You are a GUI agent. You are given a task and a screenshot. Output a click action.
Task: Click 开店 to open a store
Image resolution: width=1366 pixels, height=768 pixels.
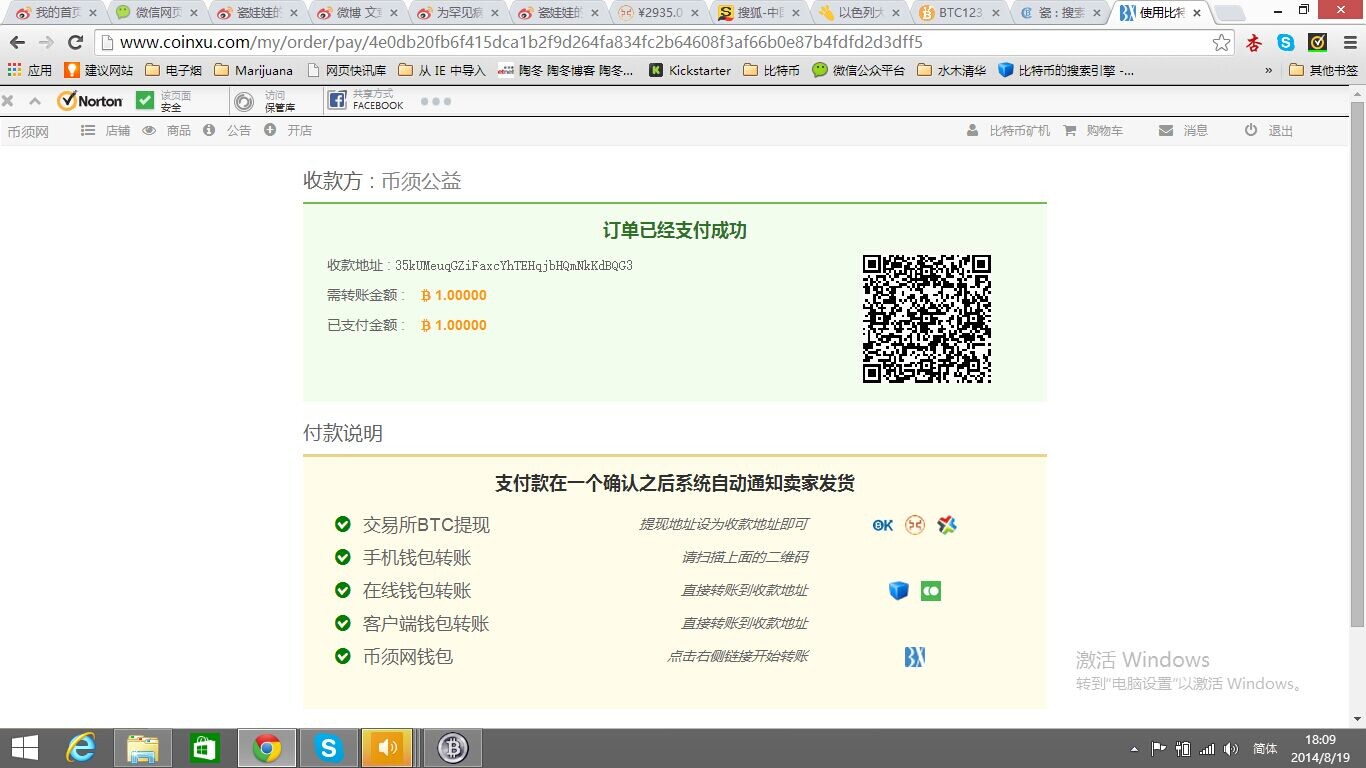[x=300, y=131]
